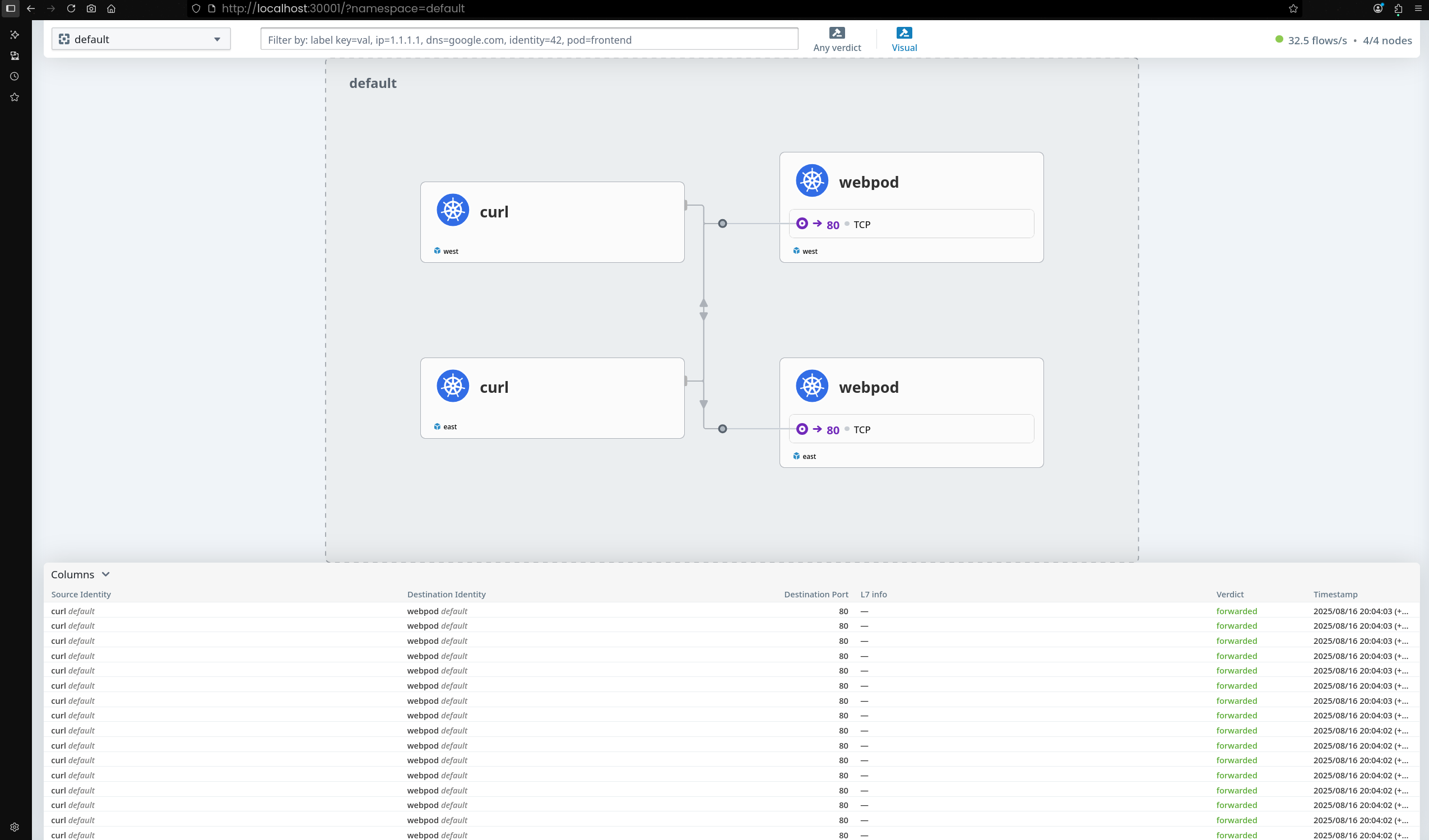Select the webpod west Kubernetes icon
Screen dimensions: 1429x840
tap(811, 180)
